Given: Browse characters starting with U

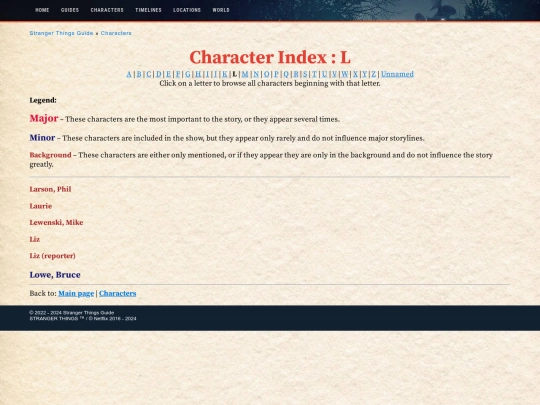Looking at the screenshot, I should tap(324, 74).
